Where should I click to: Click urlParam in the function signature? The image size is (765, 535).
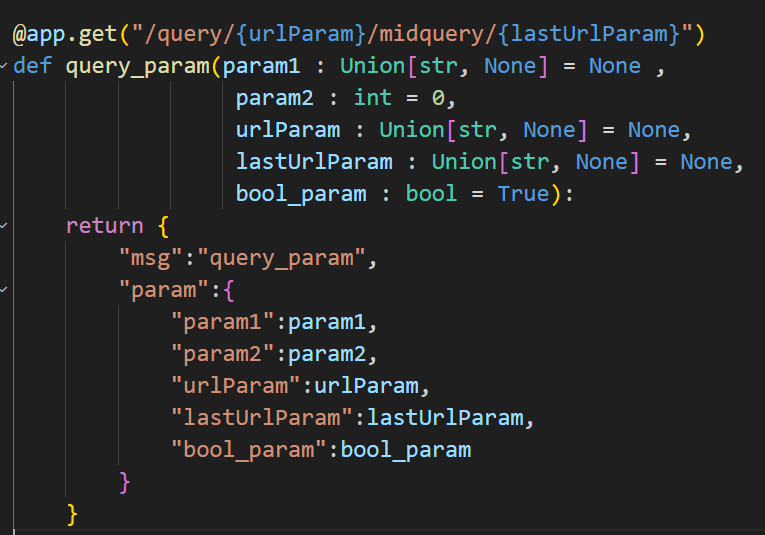(288, 130)
